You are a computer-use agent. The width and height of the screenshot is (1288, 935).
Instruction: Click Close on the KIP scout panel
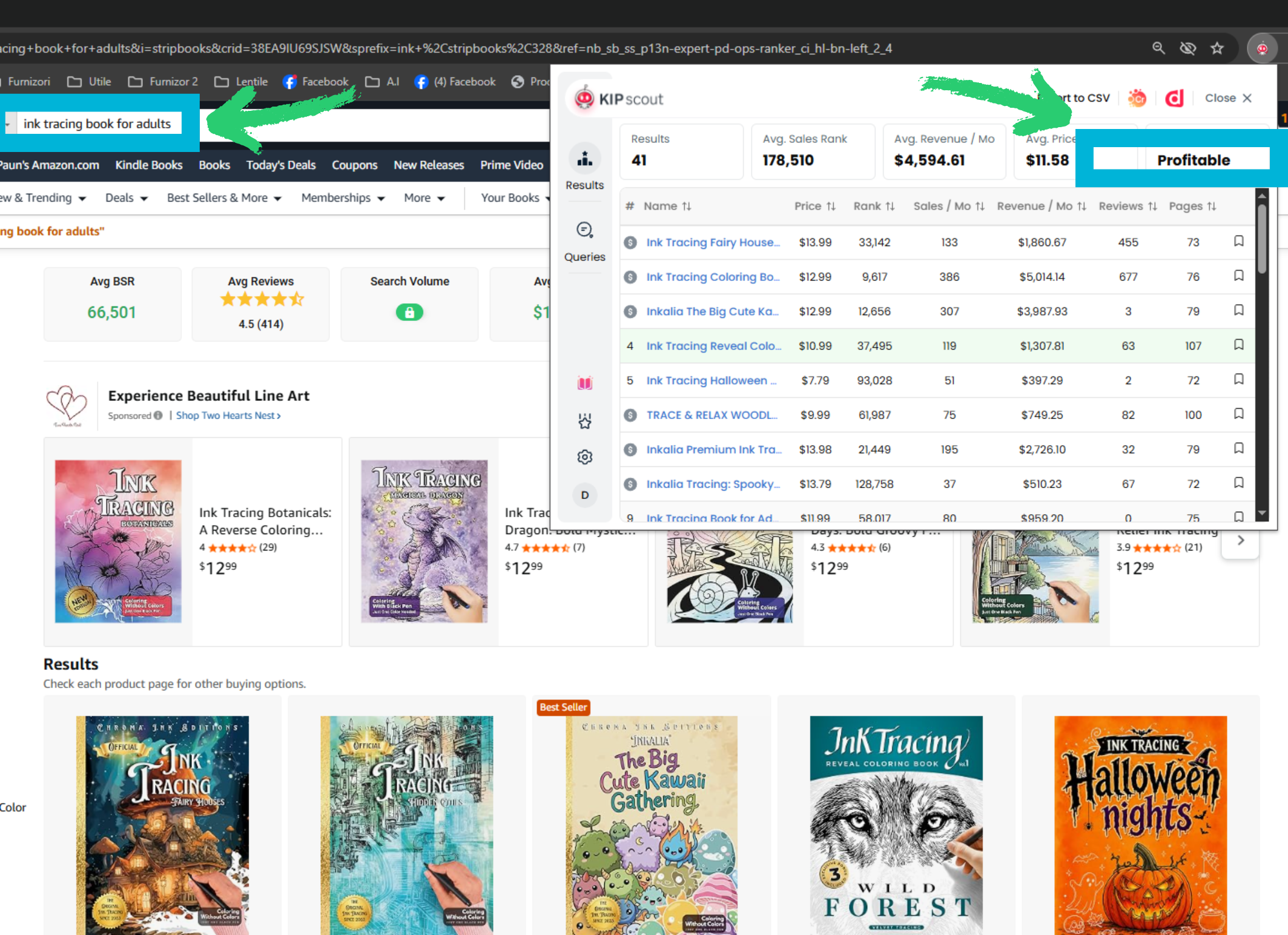point(1228,98)
